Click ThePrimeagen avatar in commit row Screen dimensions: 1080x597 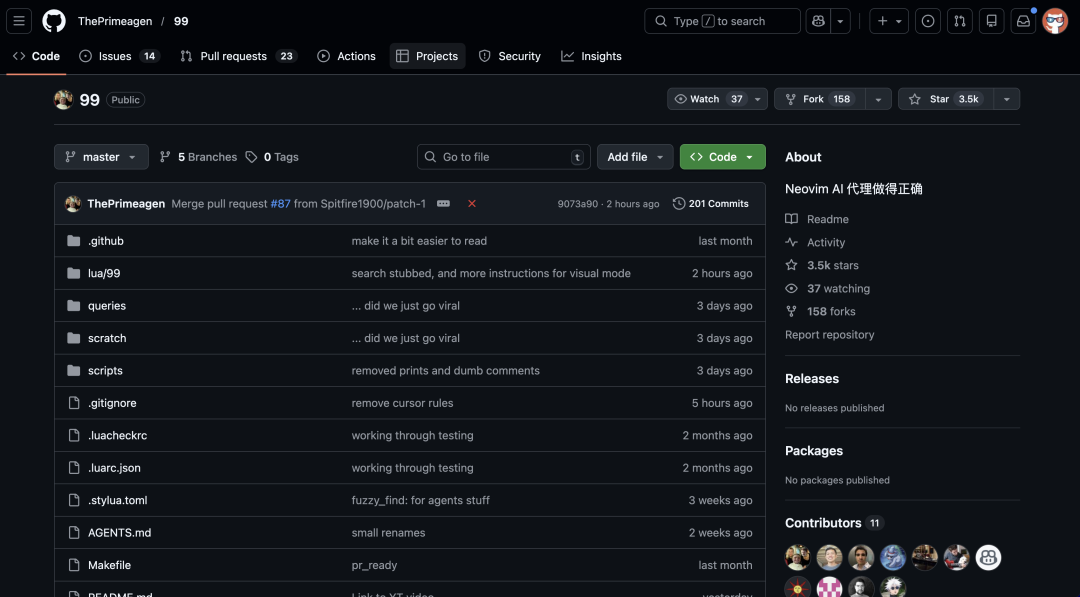coord(73,204)
